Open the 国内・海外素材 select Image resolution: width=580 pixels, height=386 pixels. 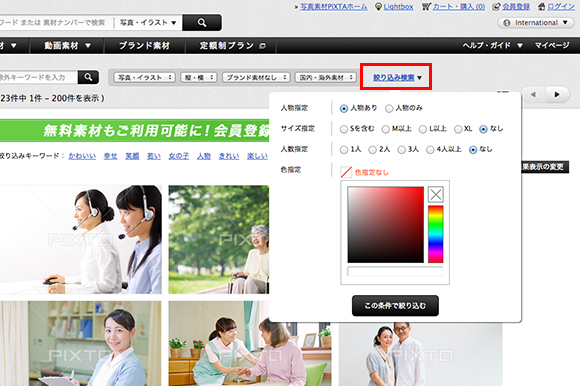[x=326, y=77]
